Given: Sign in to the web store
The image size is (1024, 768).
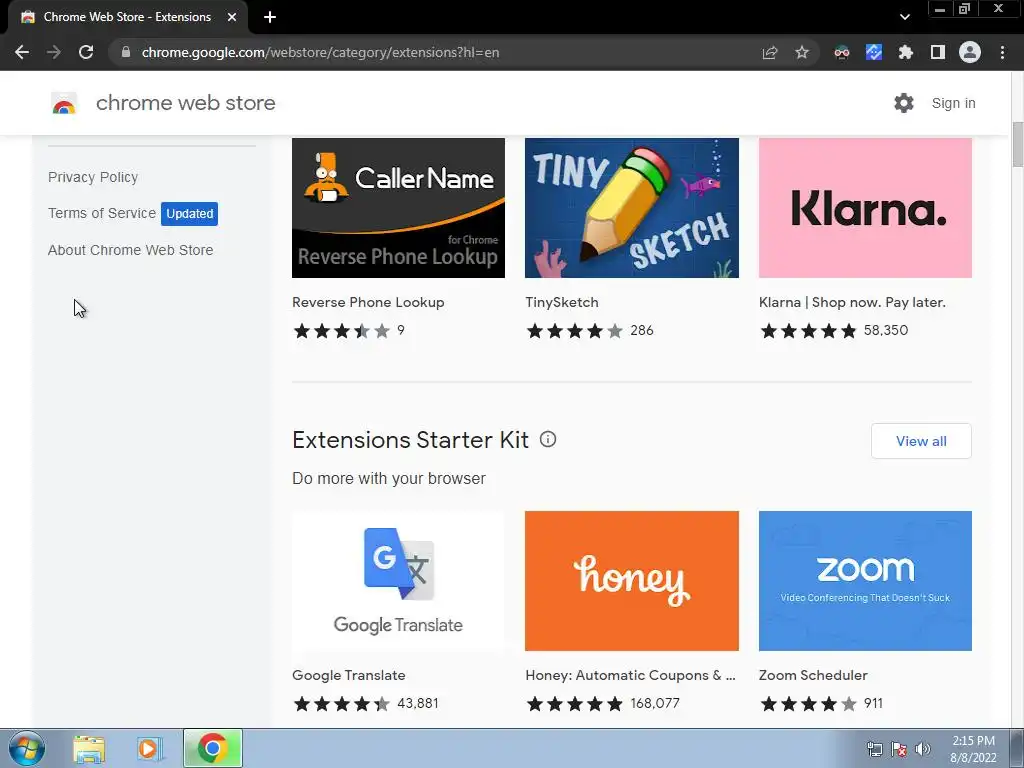Looking at the screenshot, I should pos(953,103).
